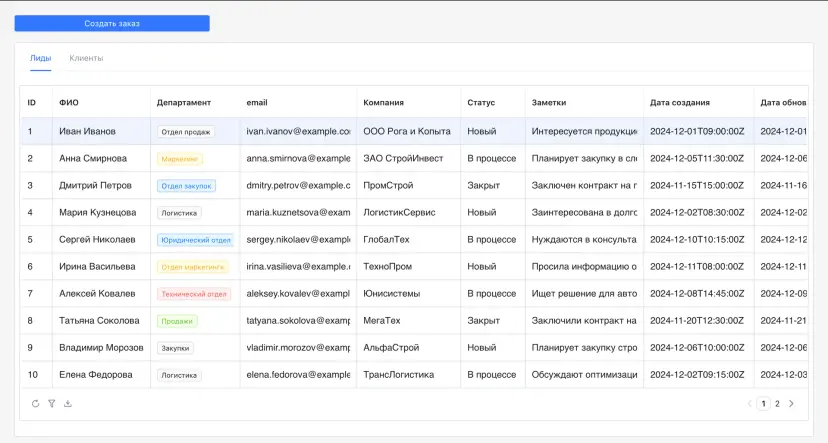828x443 pixels.
Task: Open the Лиды tab
Action: [x=41, y=58]
